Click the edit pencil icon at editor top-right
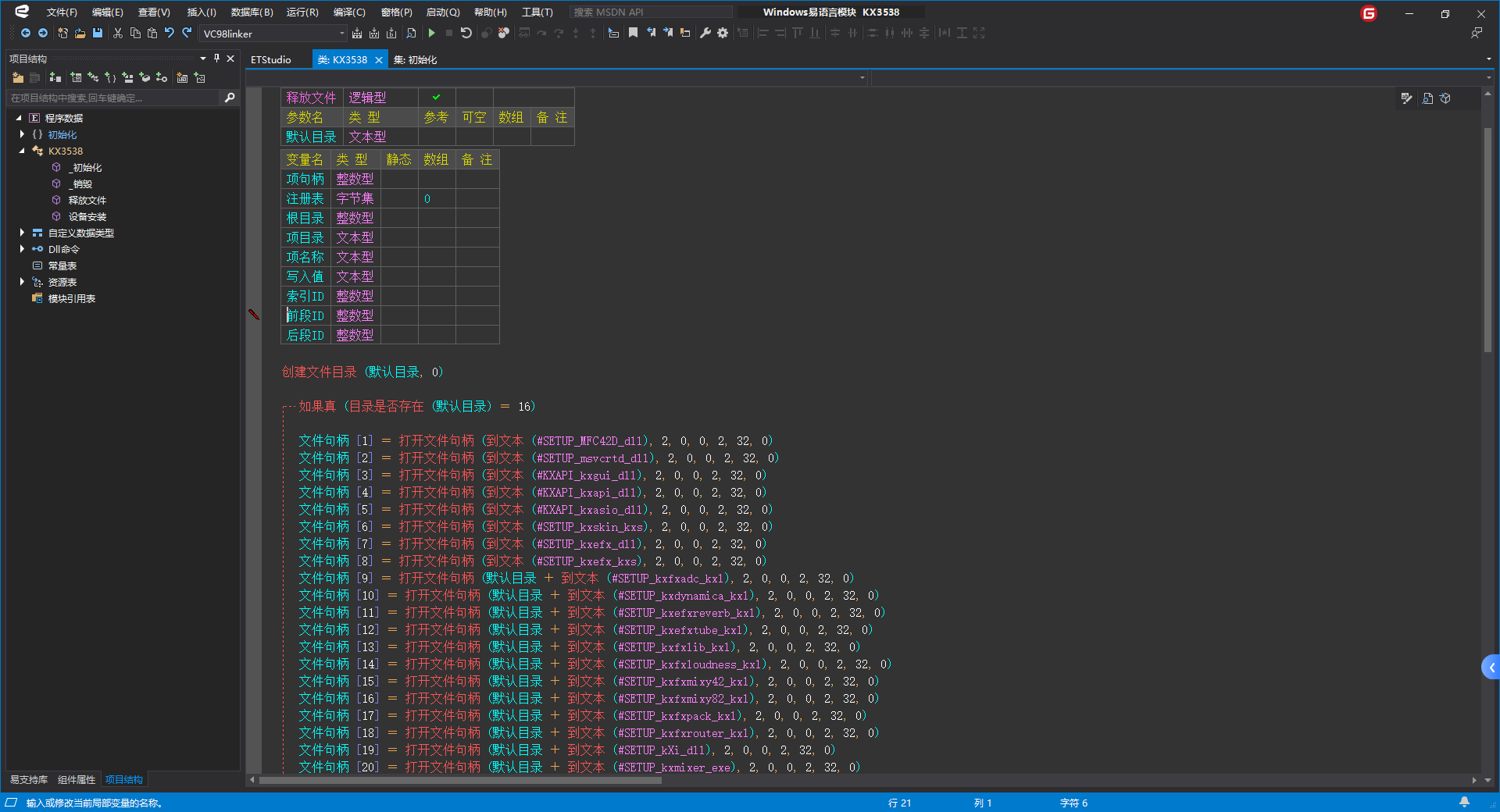This screenshot has height=812, width=1500. 1407,98
